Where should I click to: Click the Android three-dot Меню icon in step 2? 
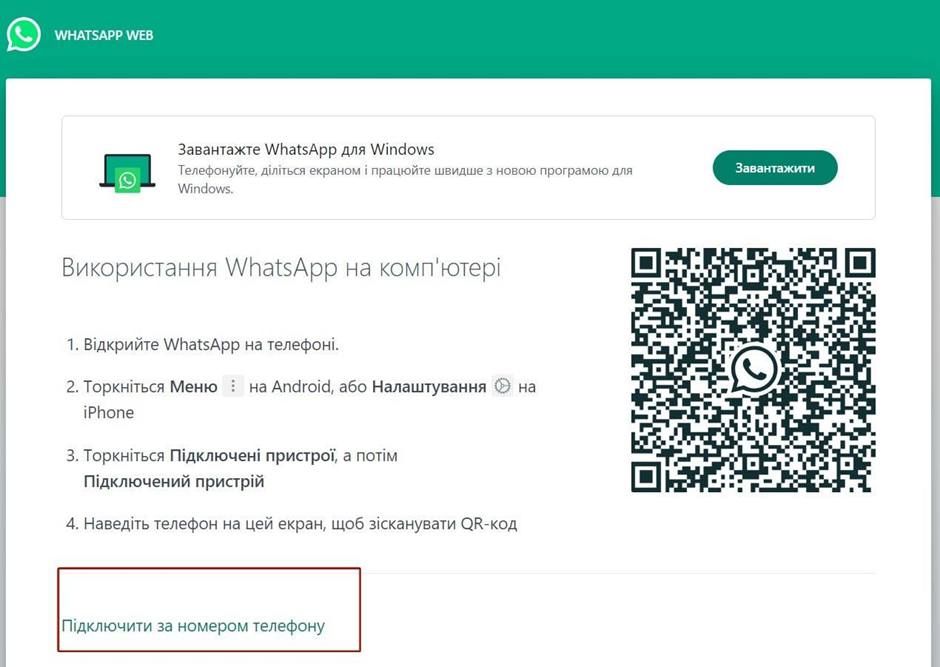[232, 385]
